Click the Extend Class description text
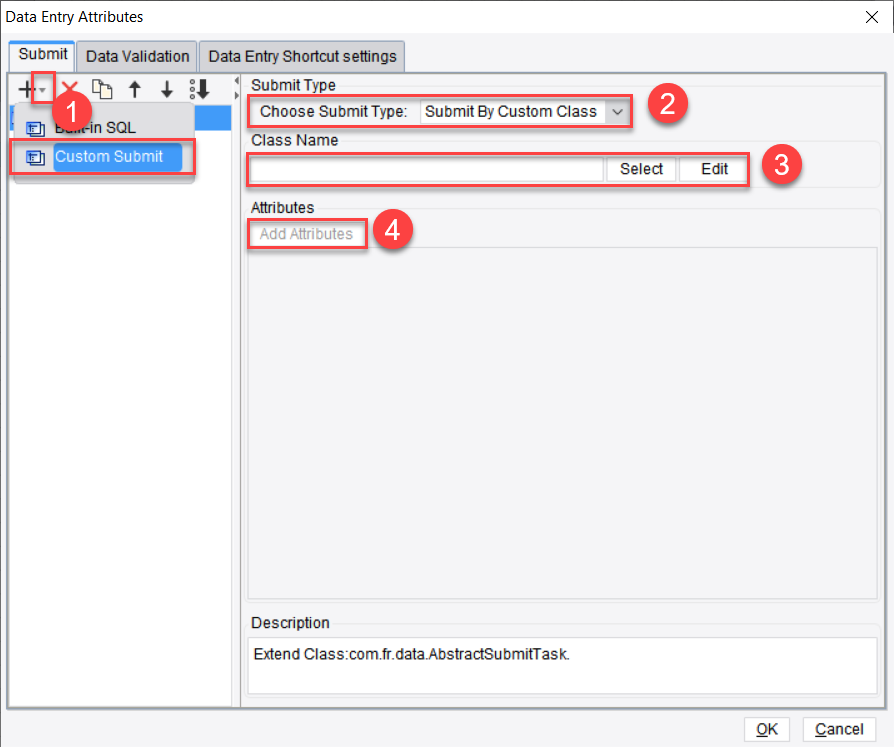Viewport: 894px width, 747px height. [411, 654]
